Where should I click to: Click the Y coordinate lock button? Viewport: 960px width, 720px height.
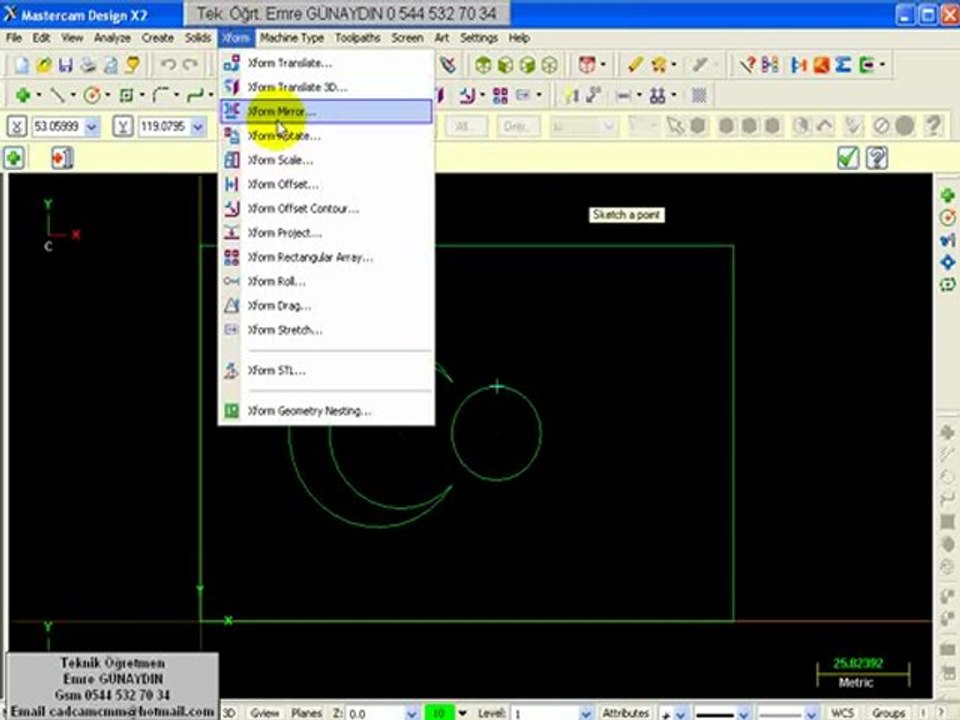(123, 127)
